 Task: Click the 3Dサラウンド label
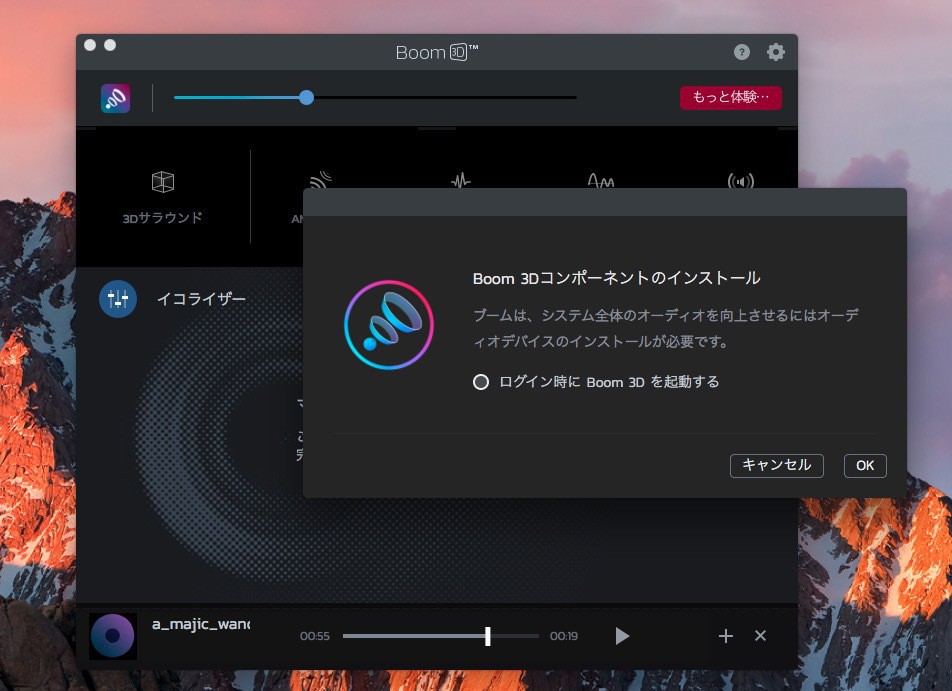tap(163, 218)
